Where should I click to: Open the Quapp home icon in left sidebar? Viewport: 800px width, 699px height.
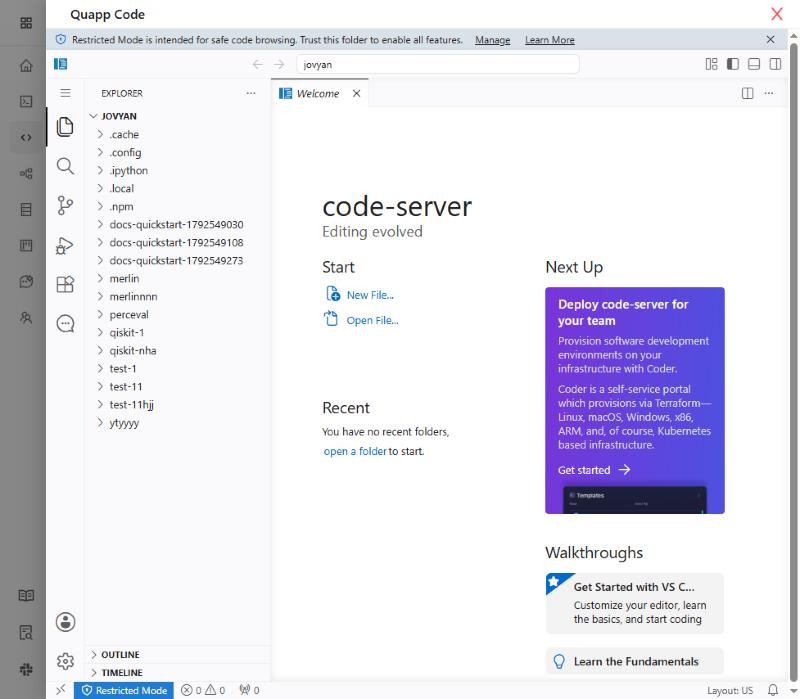click(26, 65)
